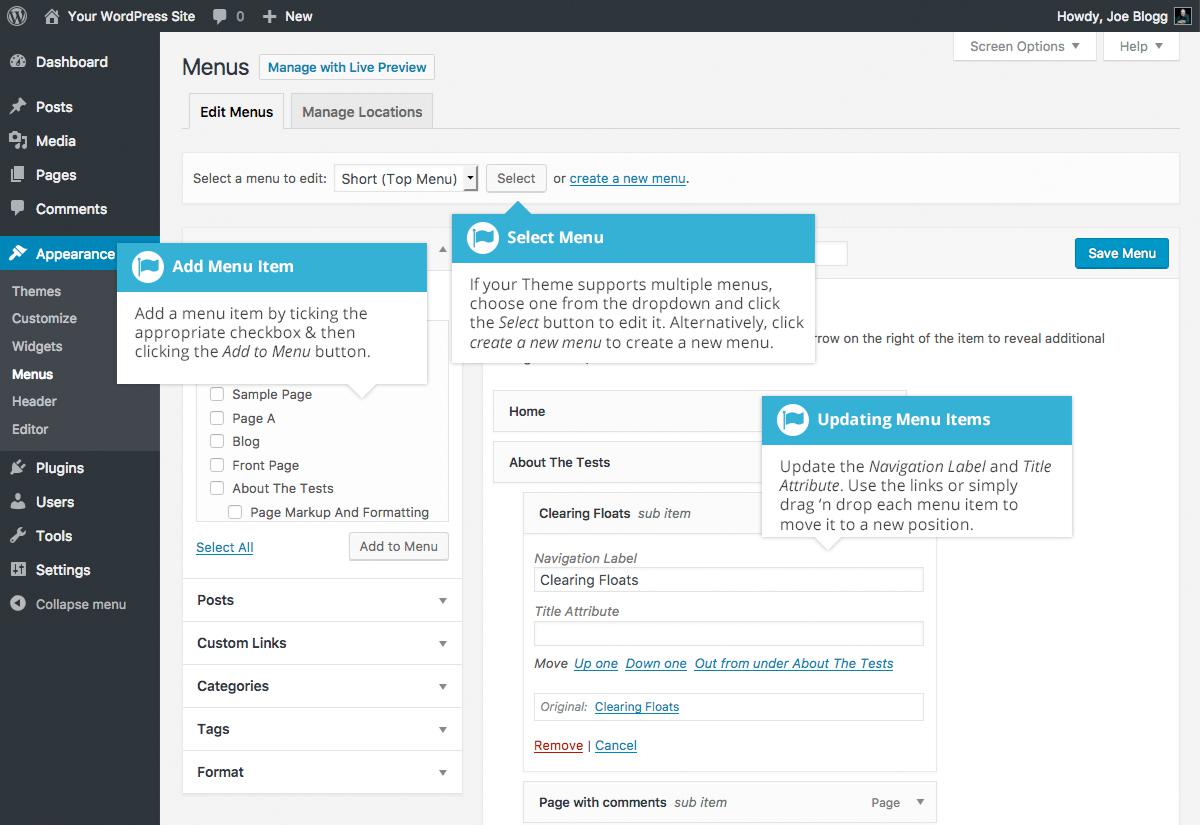Click the Navigation Label input field
Viewport: 1200px width, 825px height.
coord(729,580)
